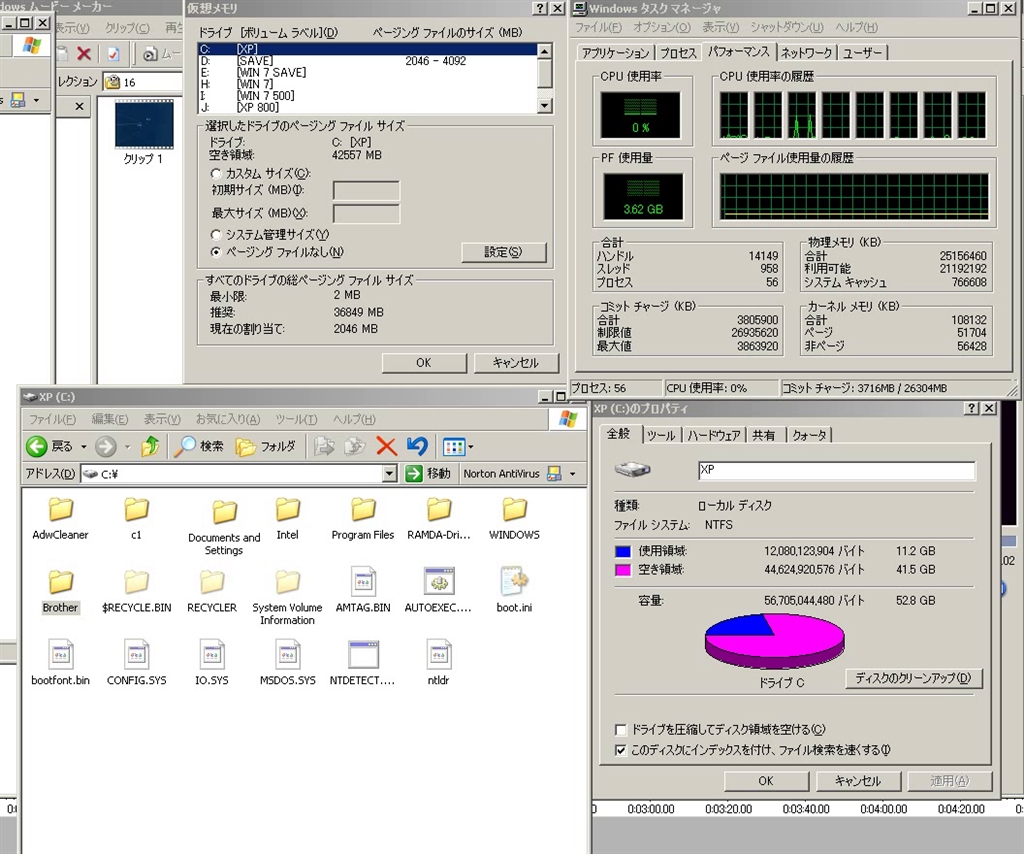Click the green Go arrow button
This screenshot has width=1024, height=854.
414,473
